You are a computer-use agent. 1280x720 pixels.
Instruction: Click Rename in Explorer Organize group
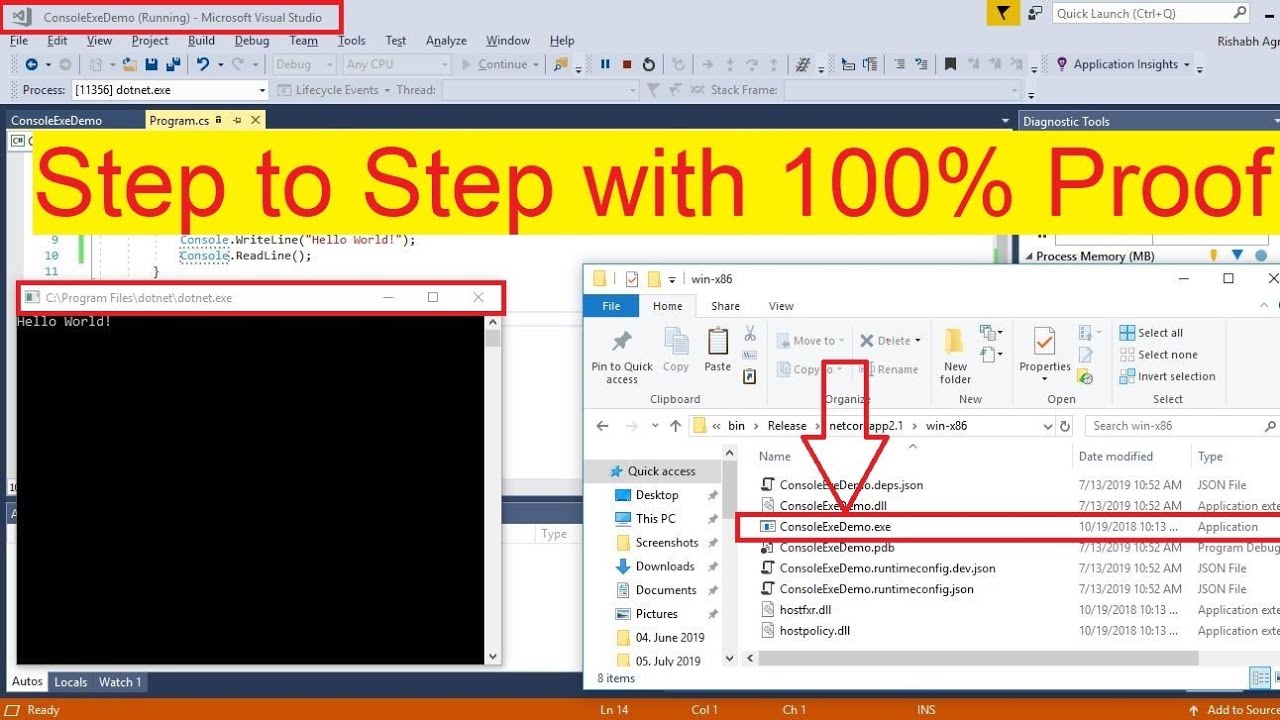point(888,370)
